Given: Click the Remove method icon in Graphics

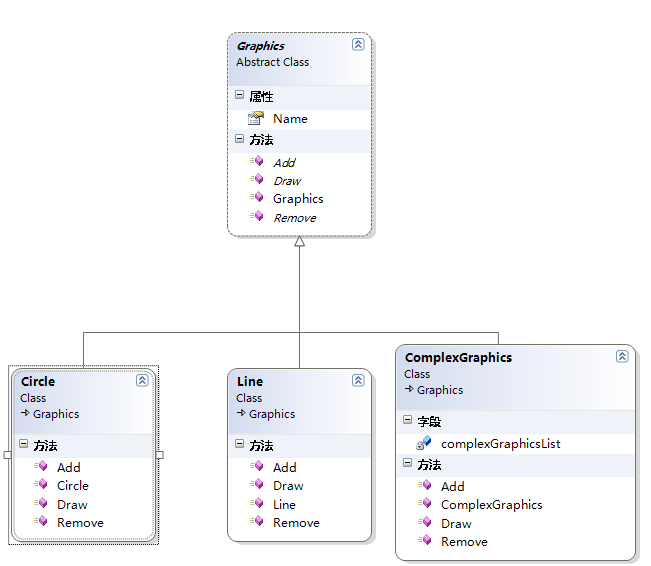Looking at the screenshot, I should pos(256,216).
